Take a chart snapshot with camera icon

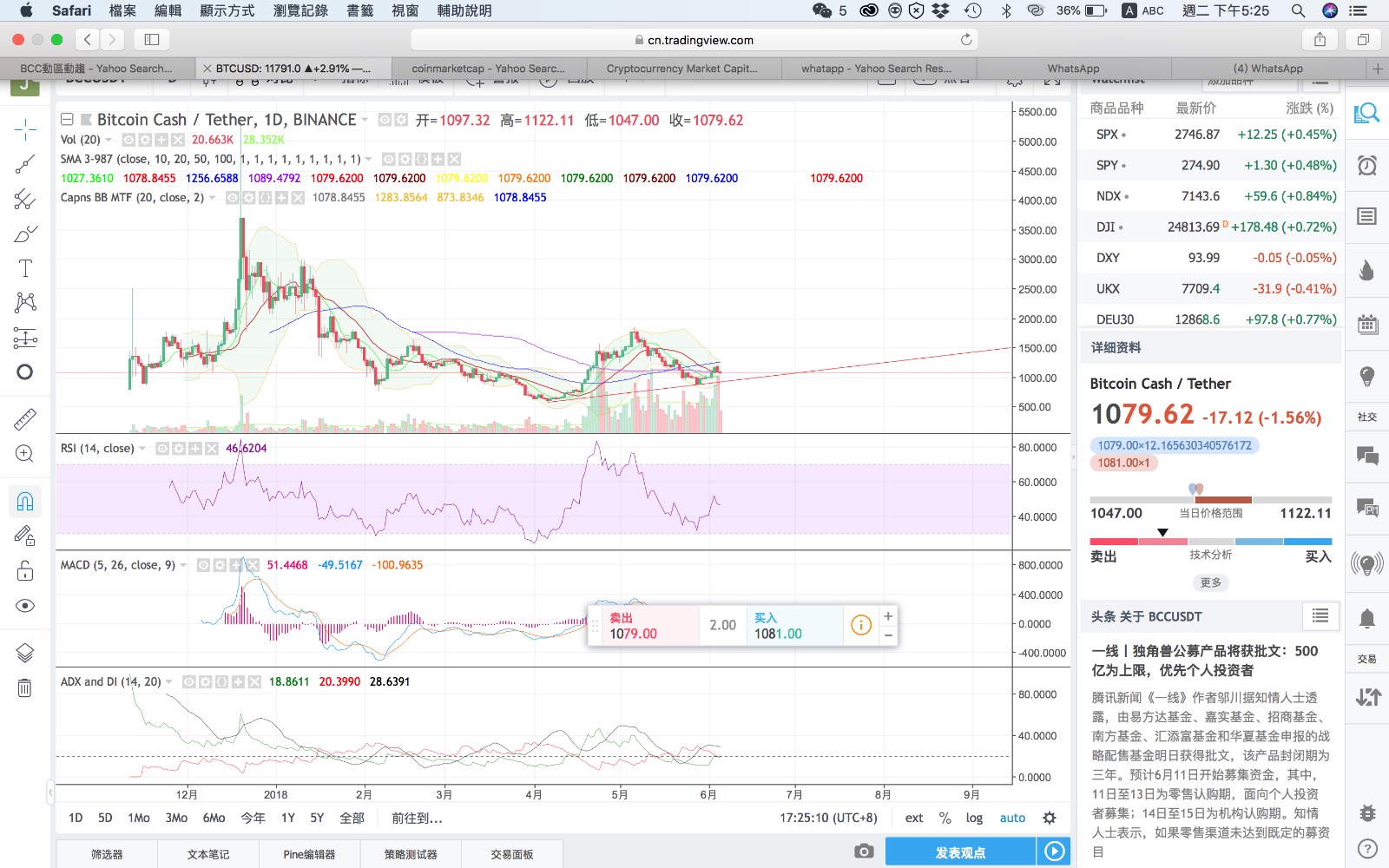(864, 852)
